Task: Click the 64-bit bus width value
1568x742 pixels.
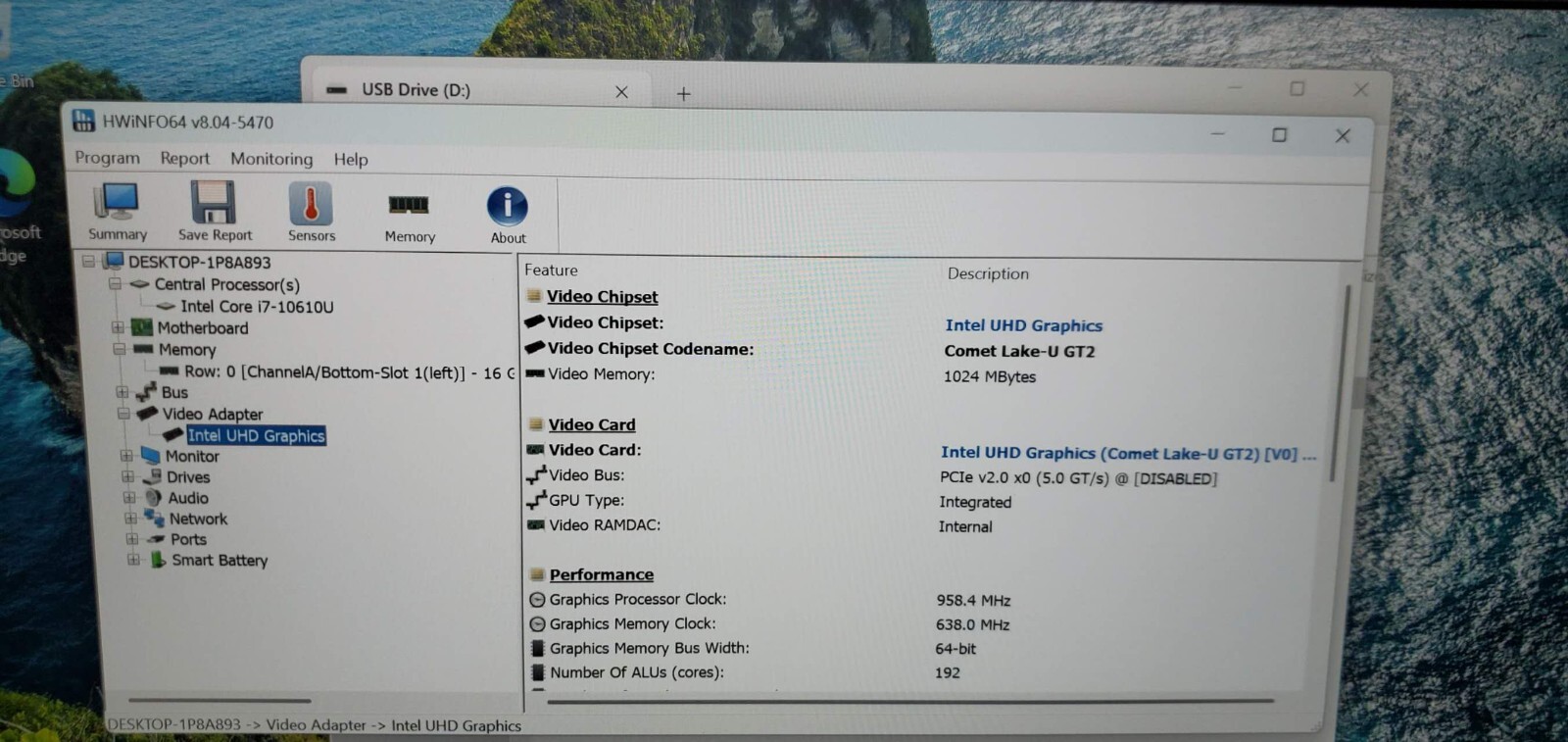Action: coord(955,649)
